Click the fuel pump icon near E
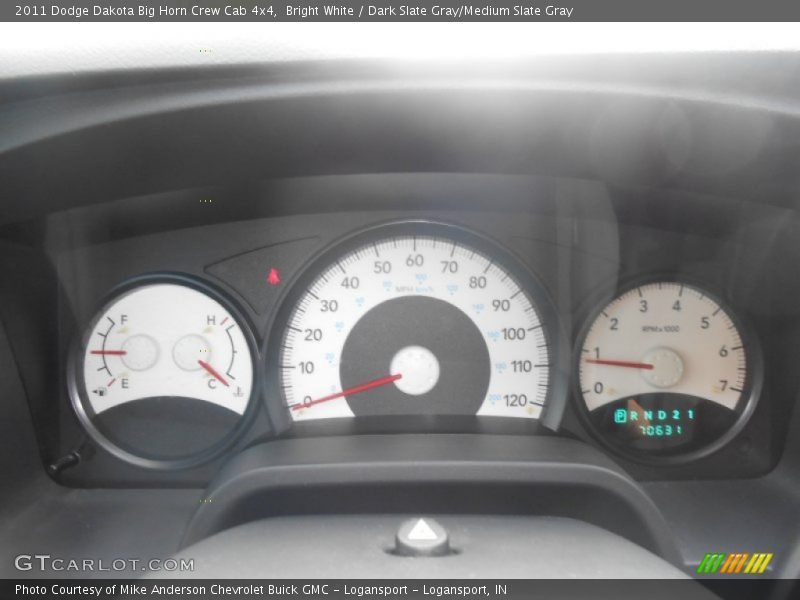The width and height of the screenshot is (800, 600). pos(101,392)
